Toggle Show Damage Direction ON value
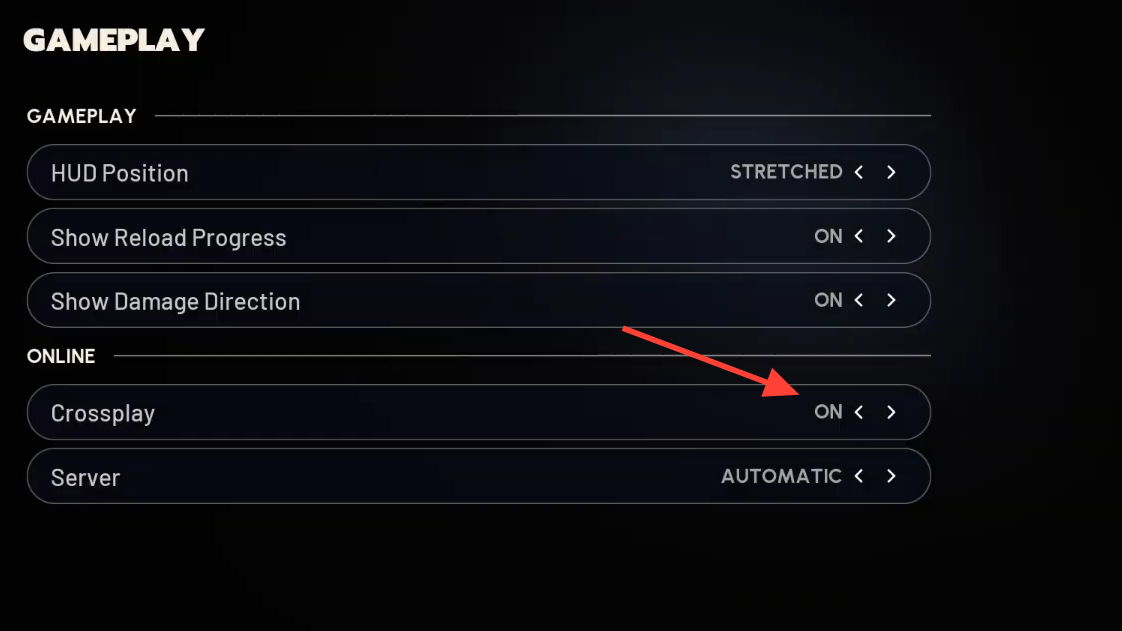The width and height of the screenshot is (1122, 631). pyautogui.click(x=828, y=300)
